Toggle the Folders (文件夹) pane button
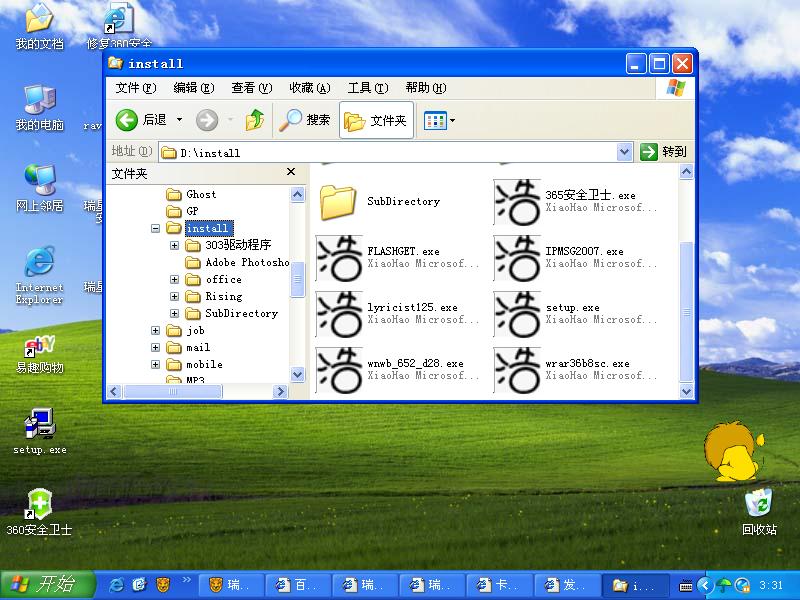Screen dimensions: 800x600 pyautogui.click(x=376, y=121)
